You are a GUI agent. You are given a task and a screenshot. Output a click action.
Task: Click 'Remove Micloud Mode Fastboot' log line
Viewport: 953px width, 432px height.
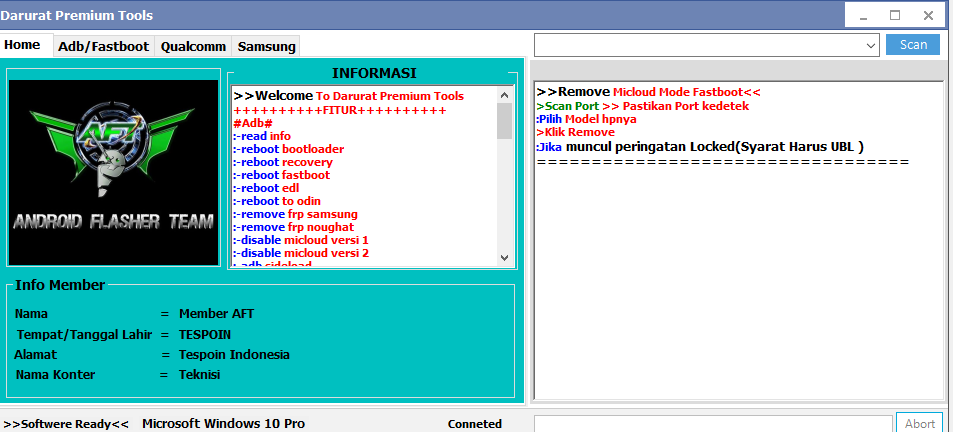point(649,92)
